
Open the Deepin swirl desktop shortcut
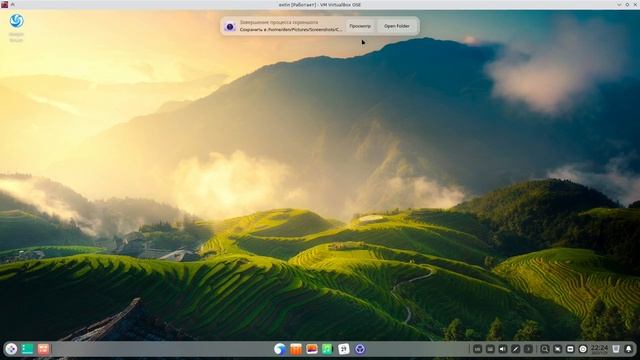coord(16,21)
